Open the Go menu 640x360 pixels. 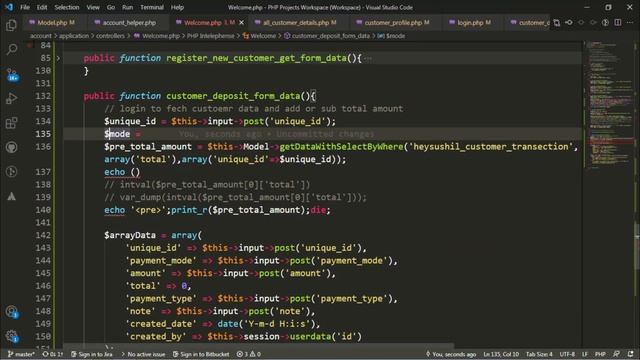tap(111, 7)
